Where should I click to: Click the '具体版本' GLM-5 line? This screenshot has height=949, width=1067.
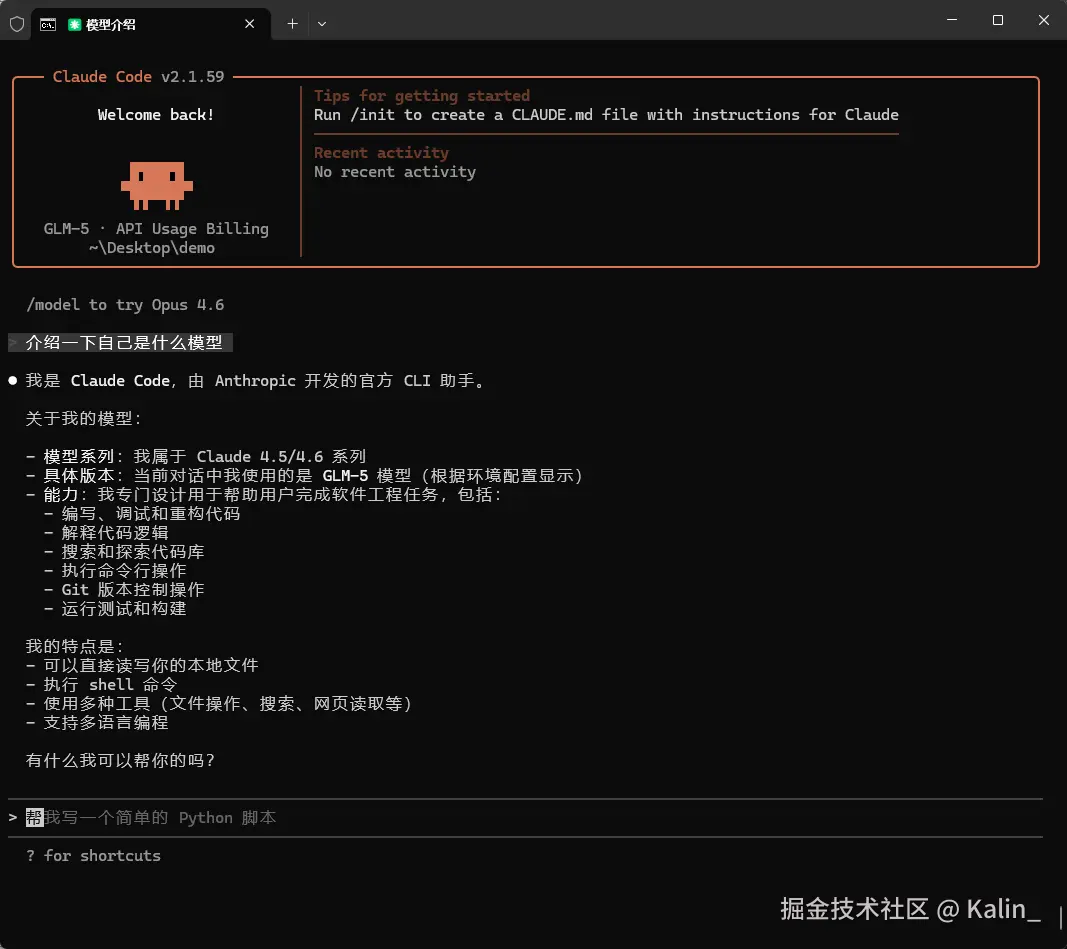(304, 475)
